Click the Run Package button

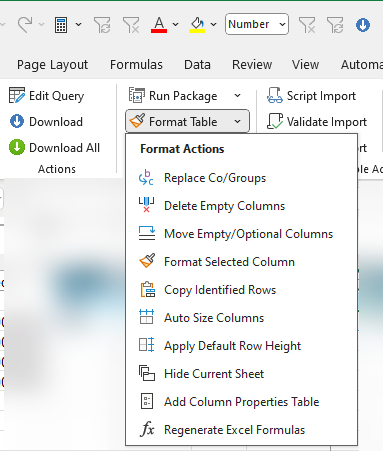[x=173, y=96]
